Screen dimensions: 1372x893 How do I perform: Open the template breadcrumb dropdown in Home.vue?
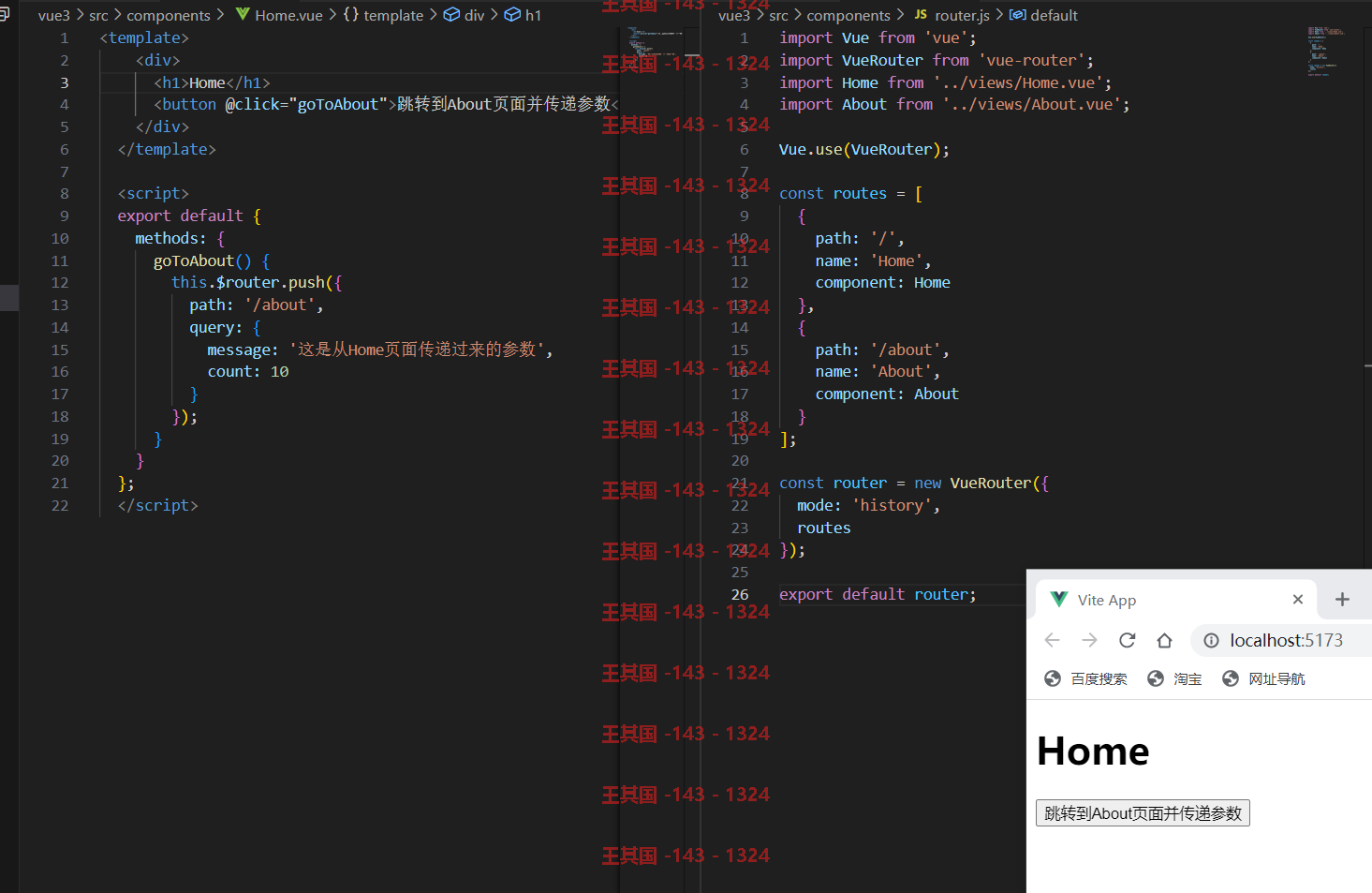[x=383, y=15]
